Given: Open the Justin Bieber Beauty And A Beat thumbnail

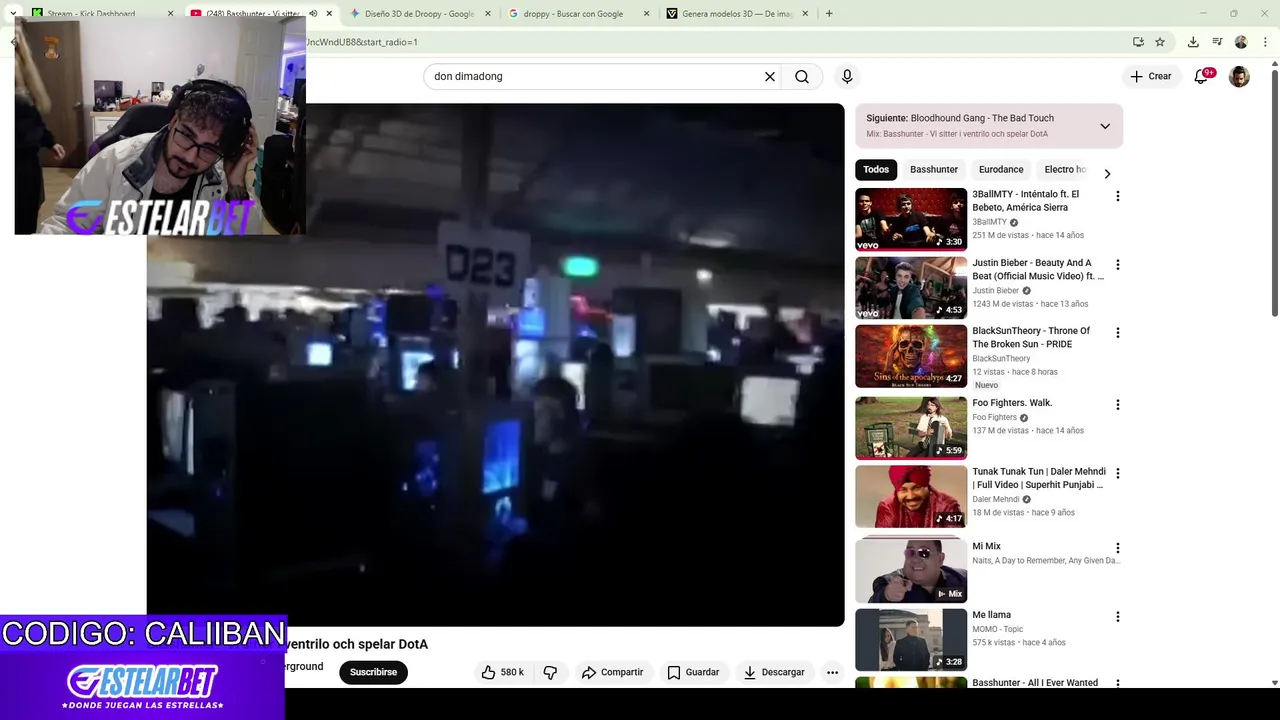Looking at the screenshot, I should (911, 288).
